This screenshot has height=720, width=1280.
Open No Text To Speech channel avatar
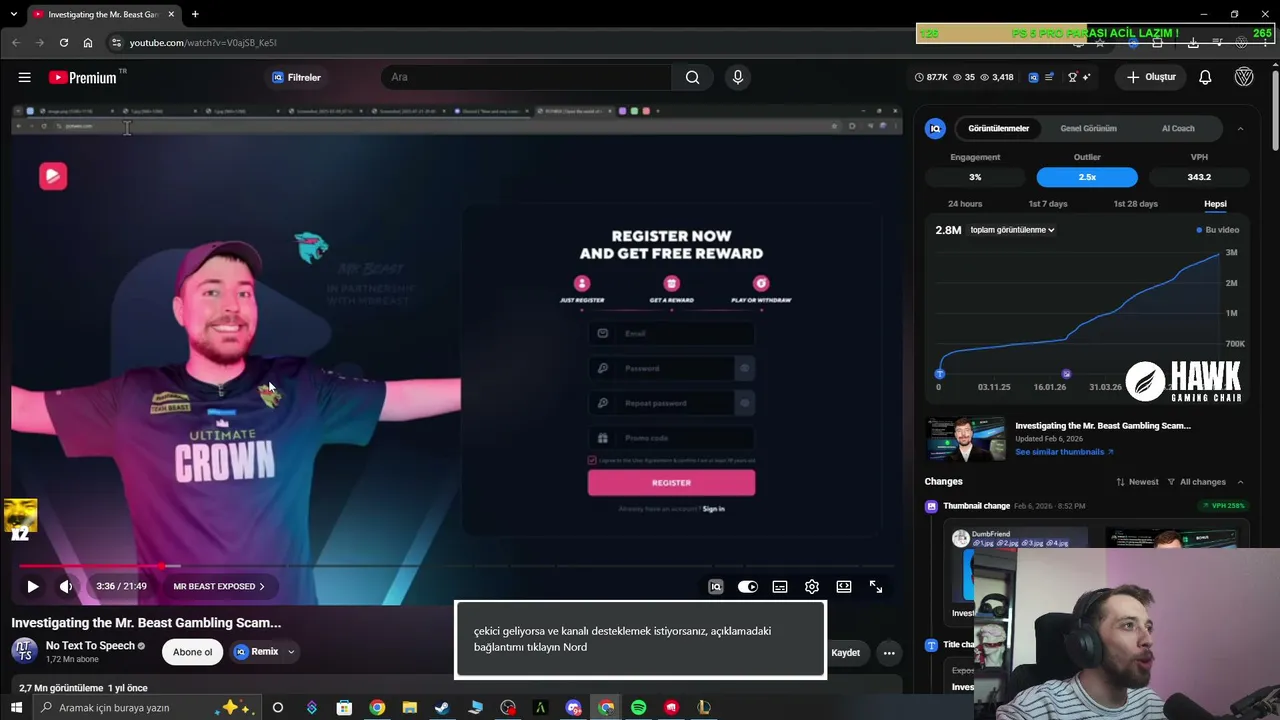pos(25,651)
